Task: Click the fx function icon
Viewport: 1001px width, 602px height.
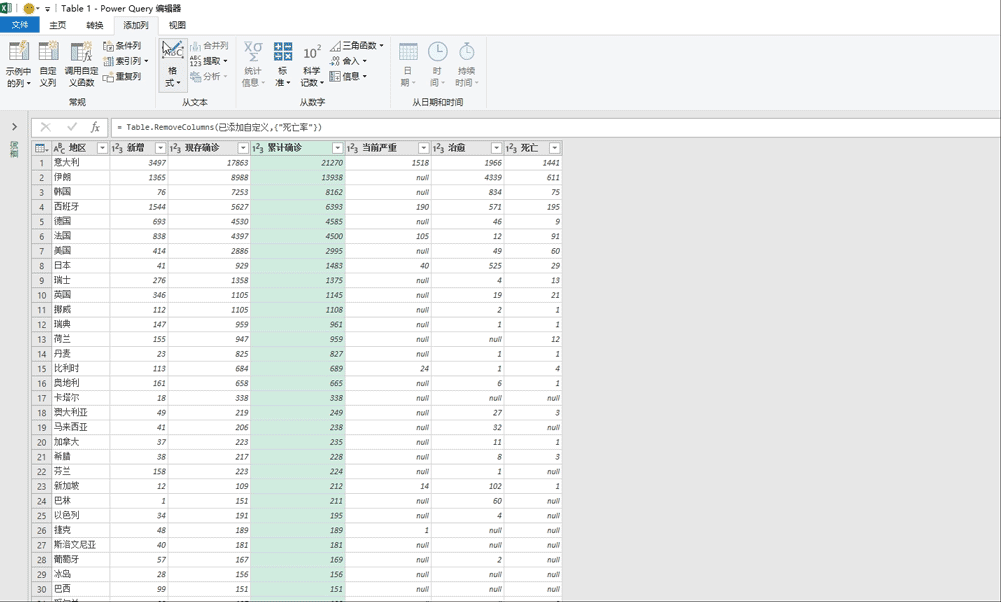Action: pos(95,127)
